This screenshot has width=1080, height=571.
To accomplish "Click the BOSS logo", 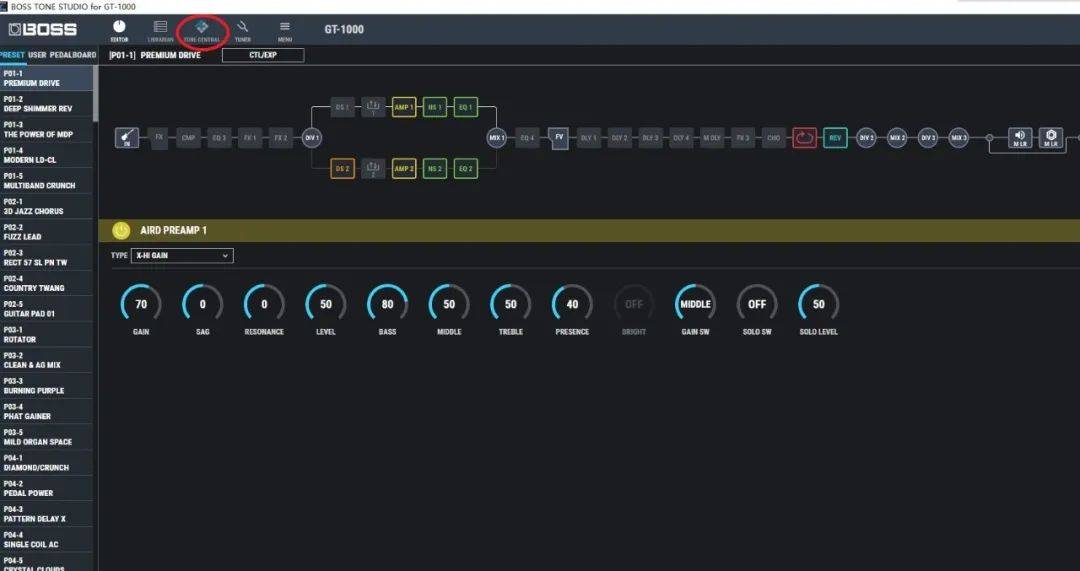I will click(43, 30).
